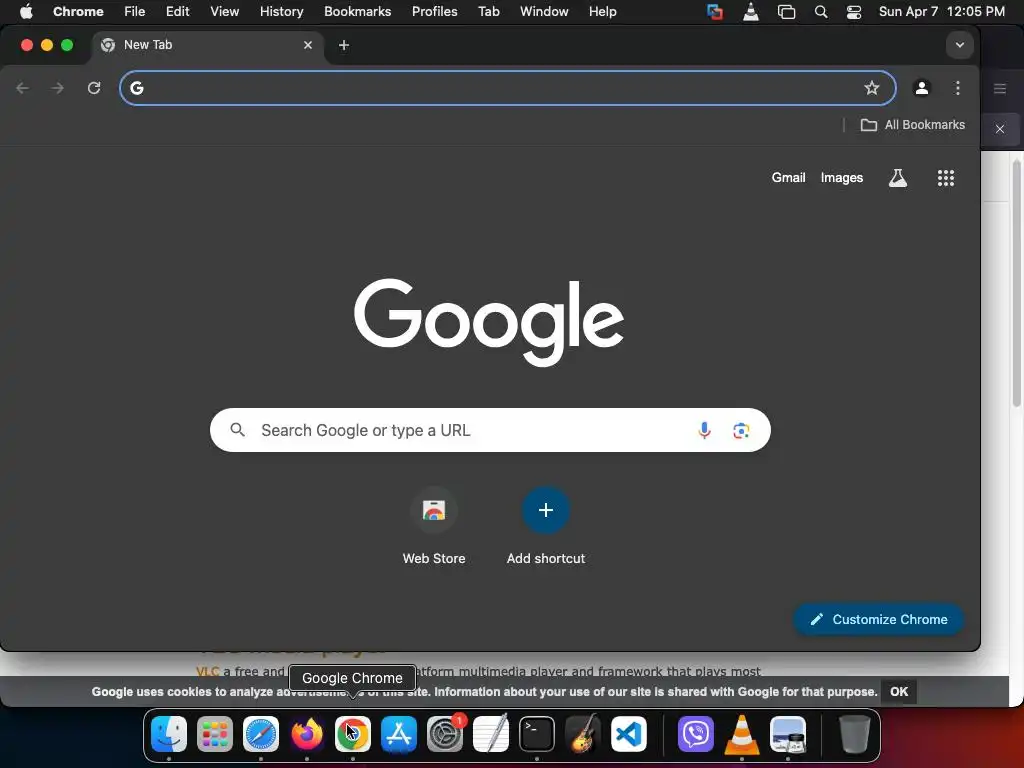1024x768 pixels.
Task: Open Visual Studio Code from the Dock
Action: (x=629, y=734)
